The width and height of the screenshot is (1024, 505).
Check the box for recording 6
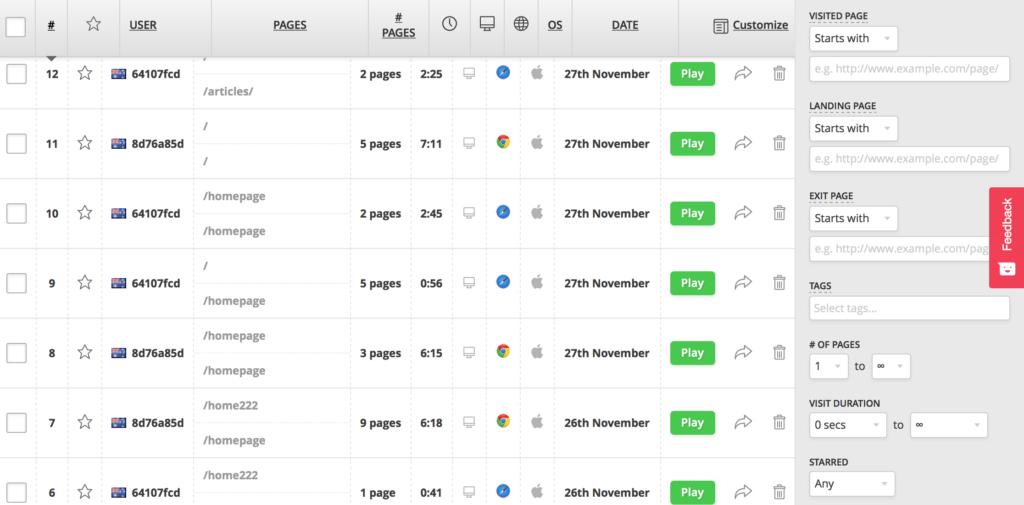point(16,493)
